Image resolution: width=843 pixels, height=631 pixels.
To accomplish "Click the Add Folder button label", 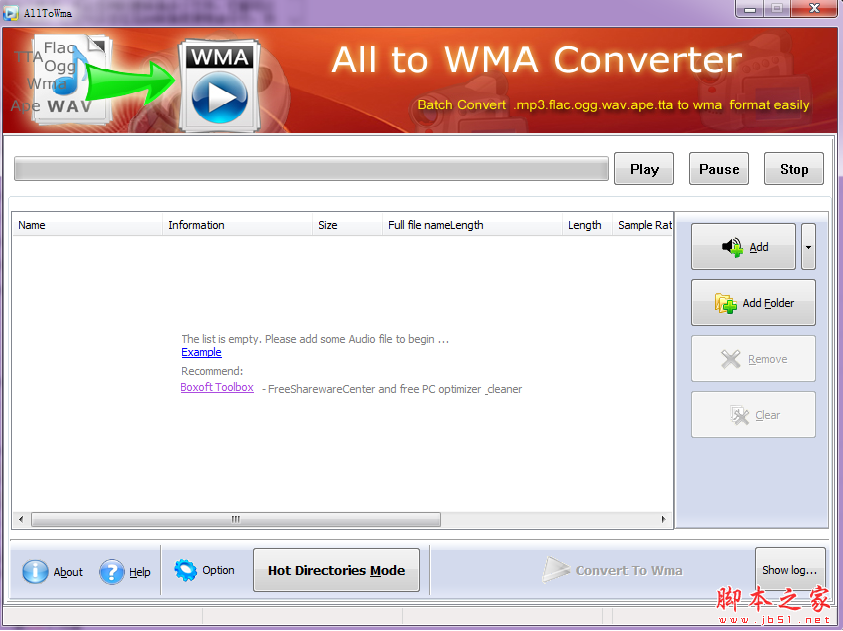I will point(768,303).
